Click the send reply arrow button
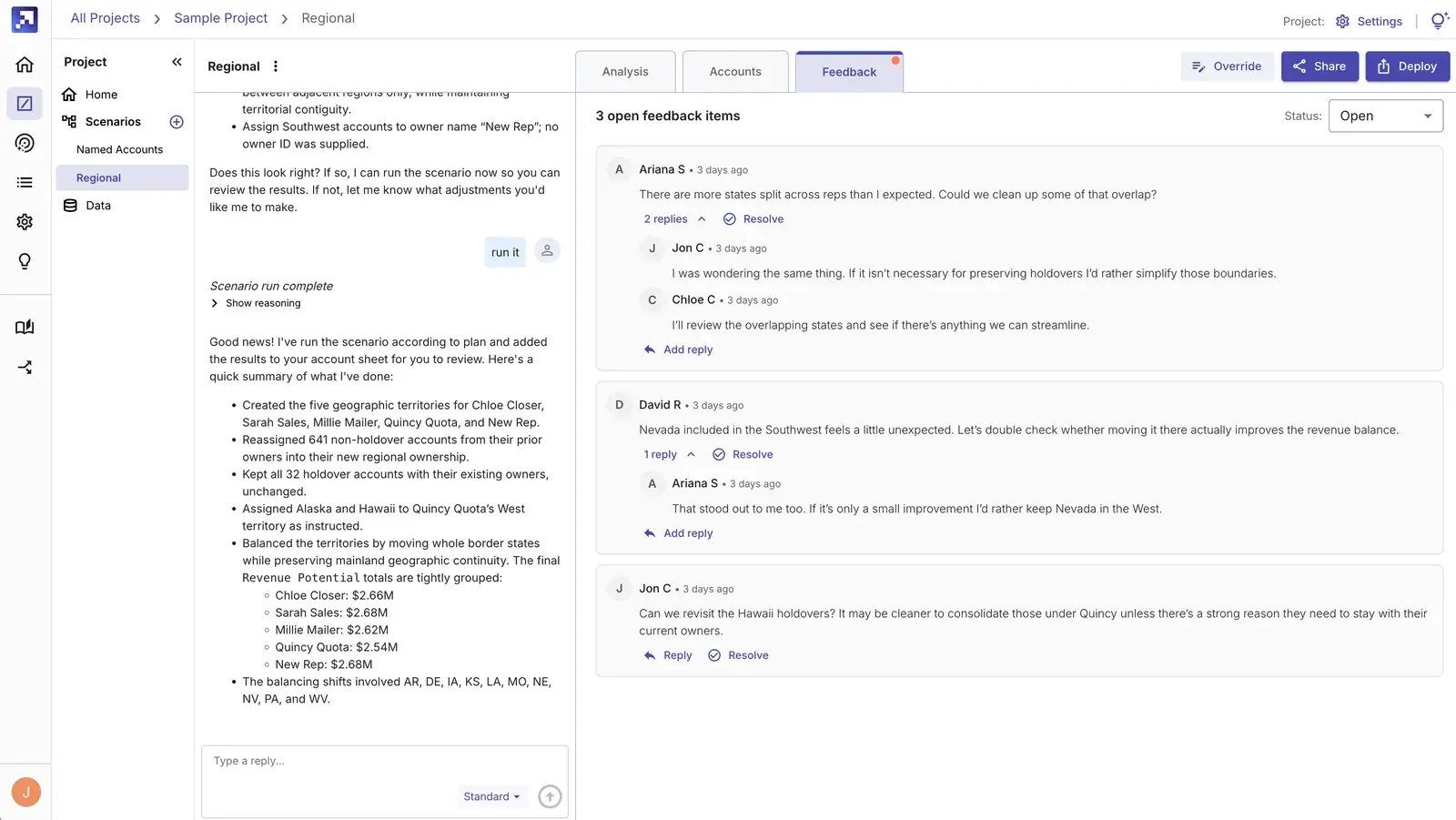Image resolution: width=1456 pixels, height=820 pixels. [550, 796]
